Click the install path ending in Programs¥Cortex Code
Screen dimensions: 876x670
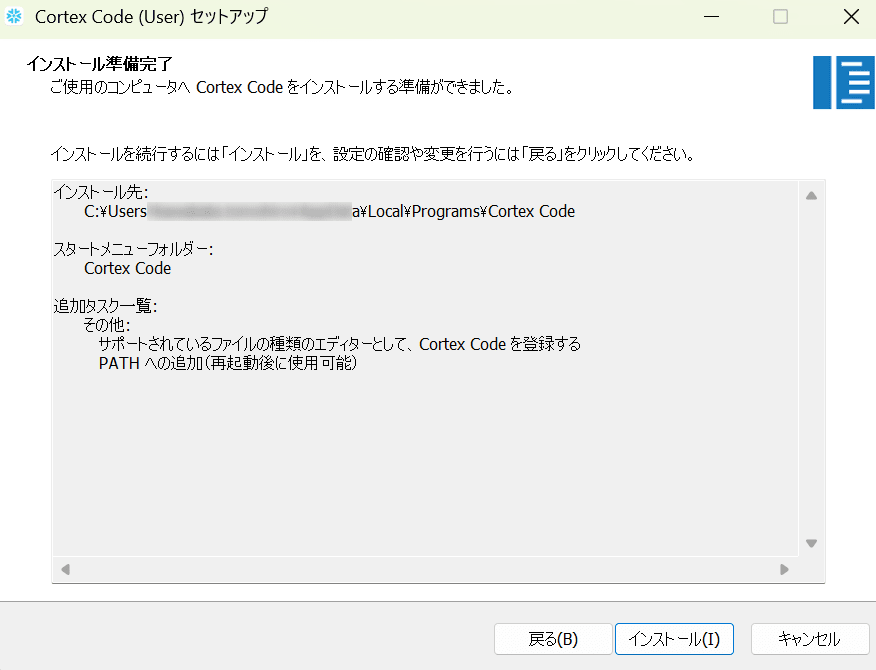[330, 211]
